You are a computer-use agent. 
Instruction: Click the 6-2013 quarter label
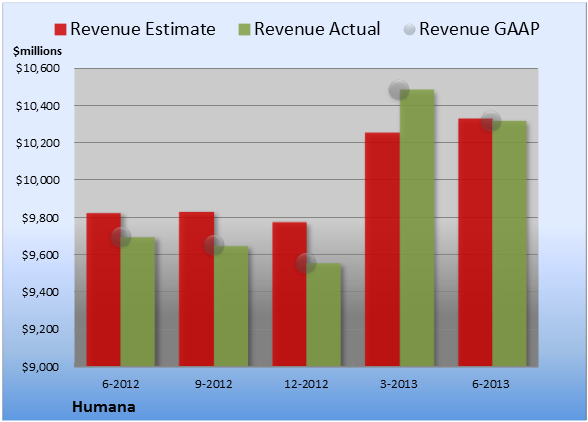coord(491,384)
